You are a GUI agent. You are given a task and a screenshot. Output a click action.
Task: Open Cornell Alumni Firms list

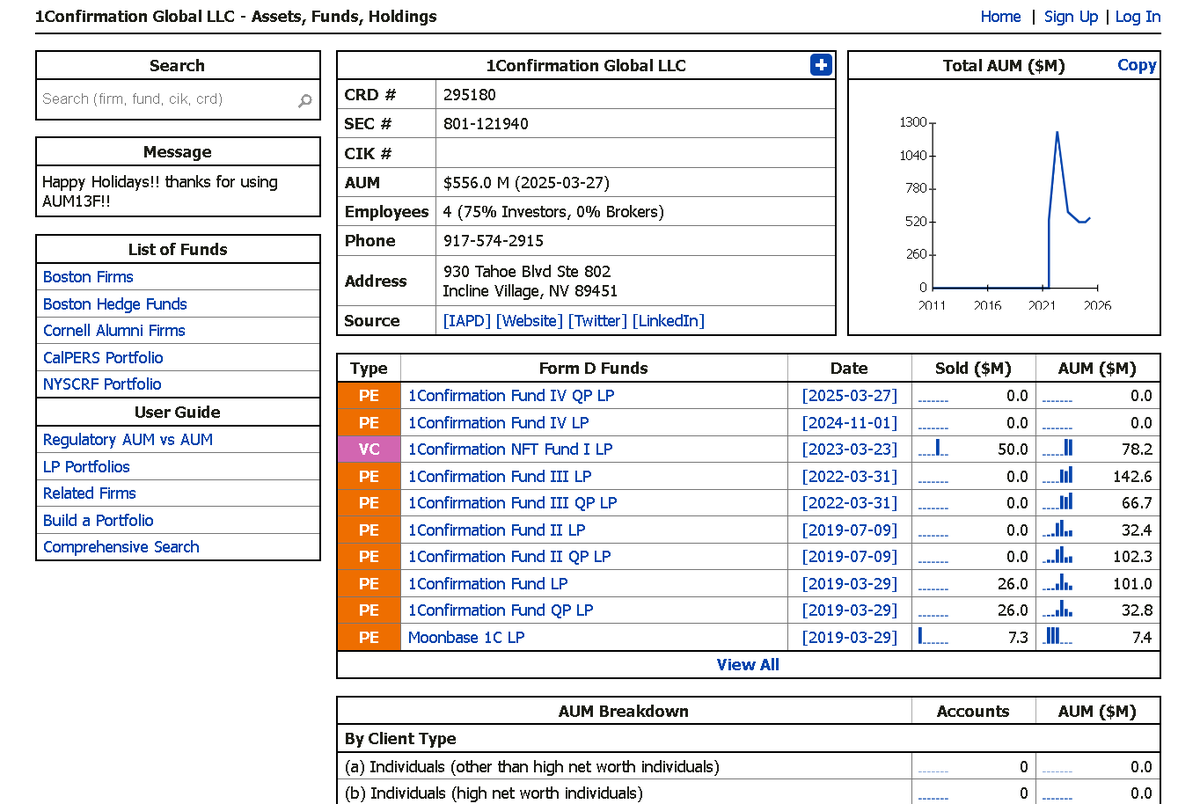[114, 330]
